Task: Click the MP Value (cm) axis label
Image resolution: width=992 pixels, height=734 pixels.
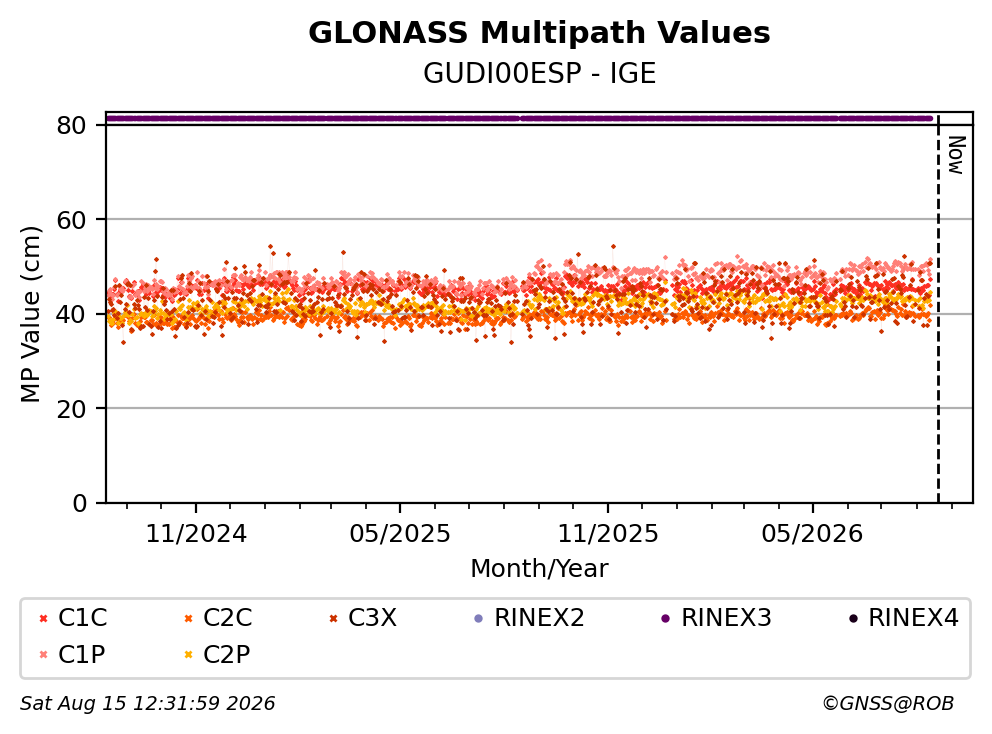Action: [30, 314]
